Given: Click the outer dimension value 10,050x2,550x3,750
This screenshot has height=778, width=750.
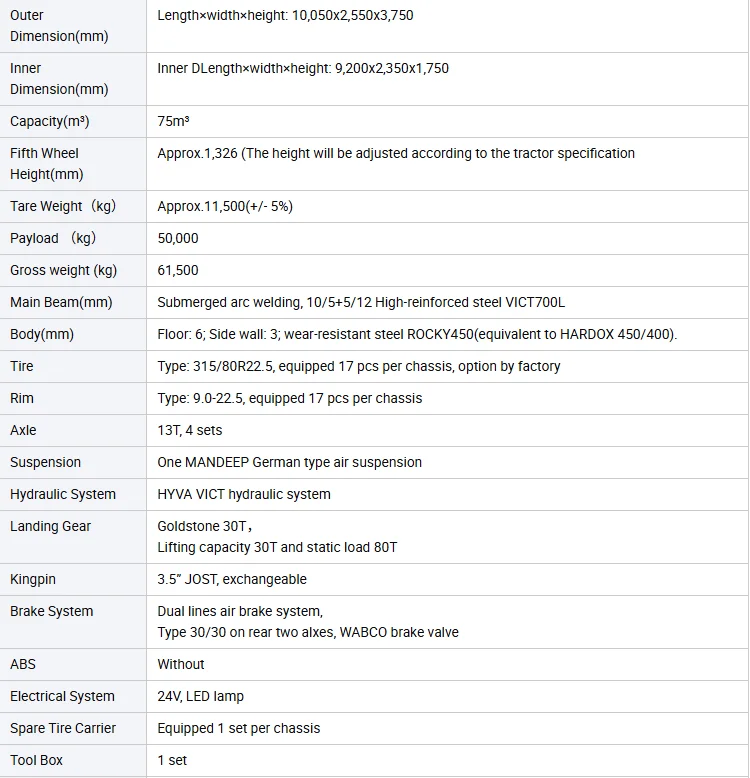Looking at the screenshot, I should (285, 16).
